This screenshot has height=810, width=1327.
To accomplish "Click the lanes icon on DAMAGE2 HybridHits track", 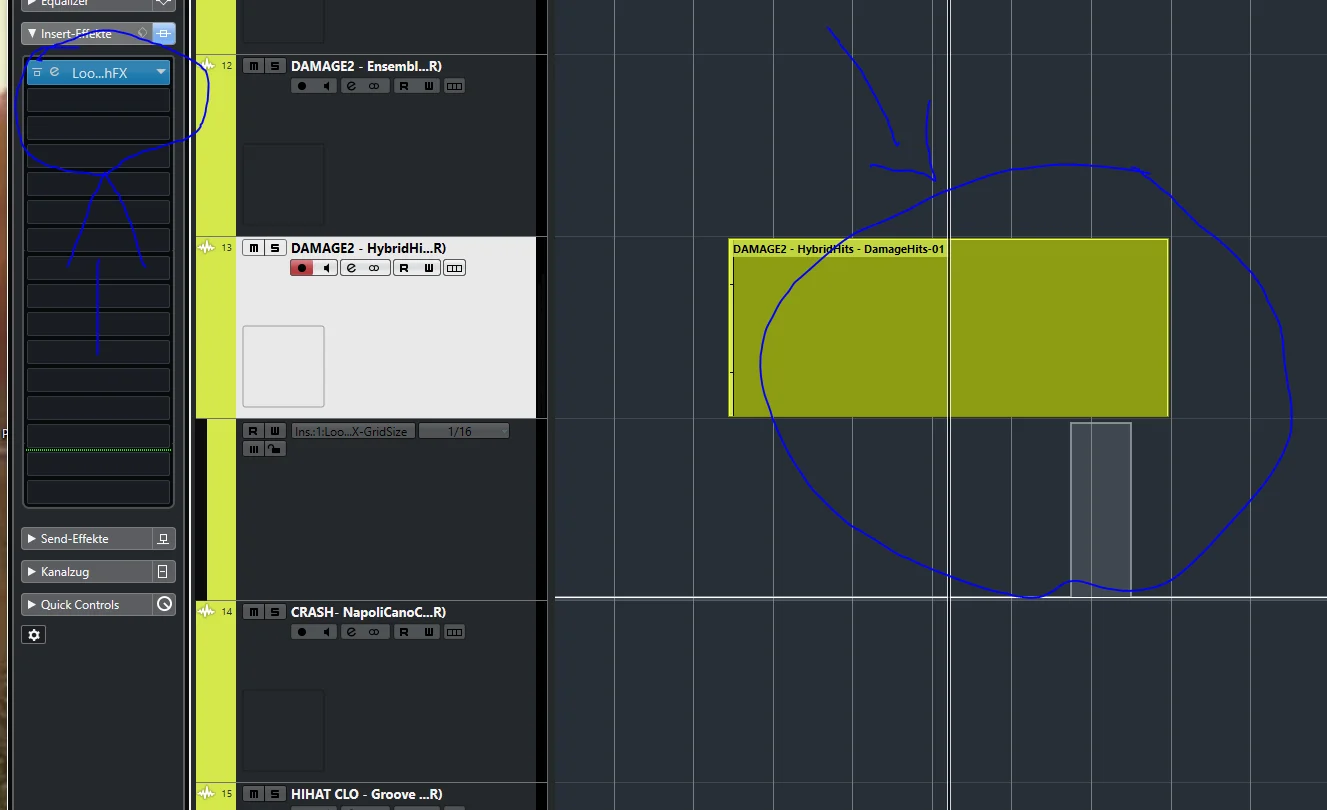I will [455, 268].
